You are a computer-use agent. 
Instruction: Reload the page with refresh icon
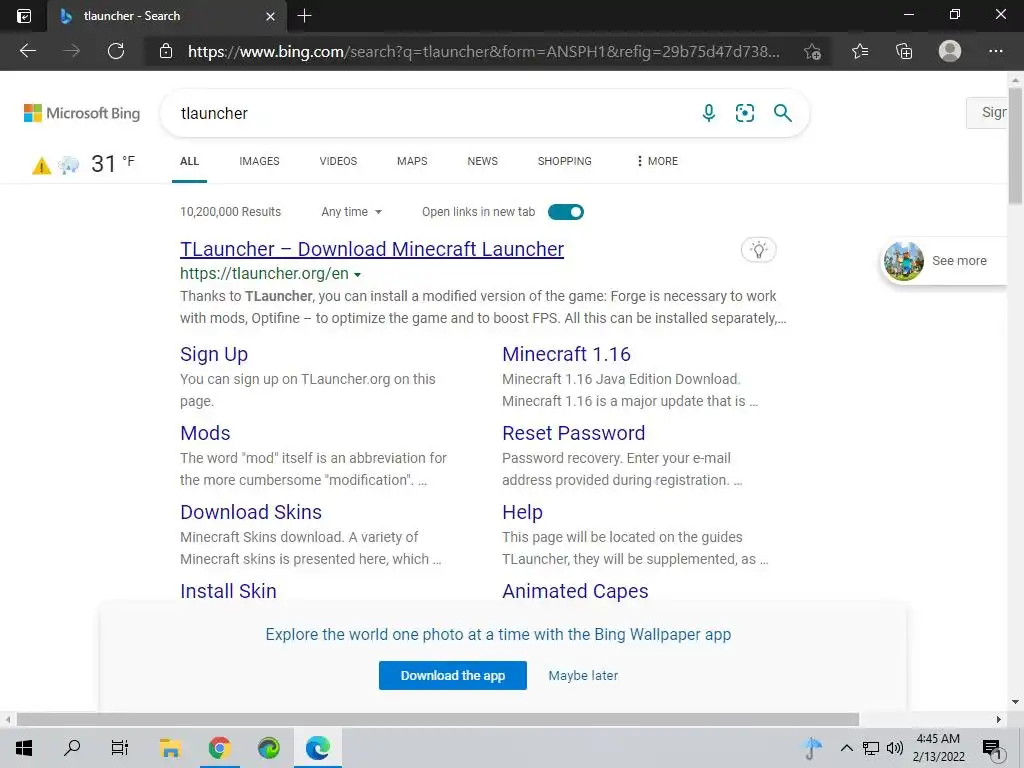pos(116,51)
